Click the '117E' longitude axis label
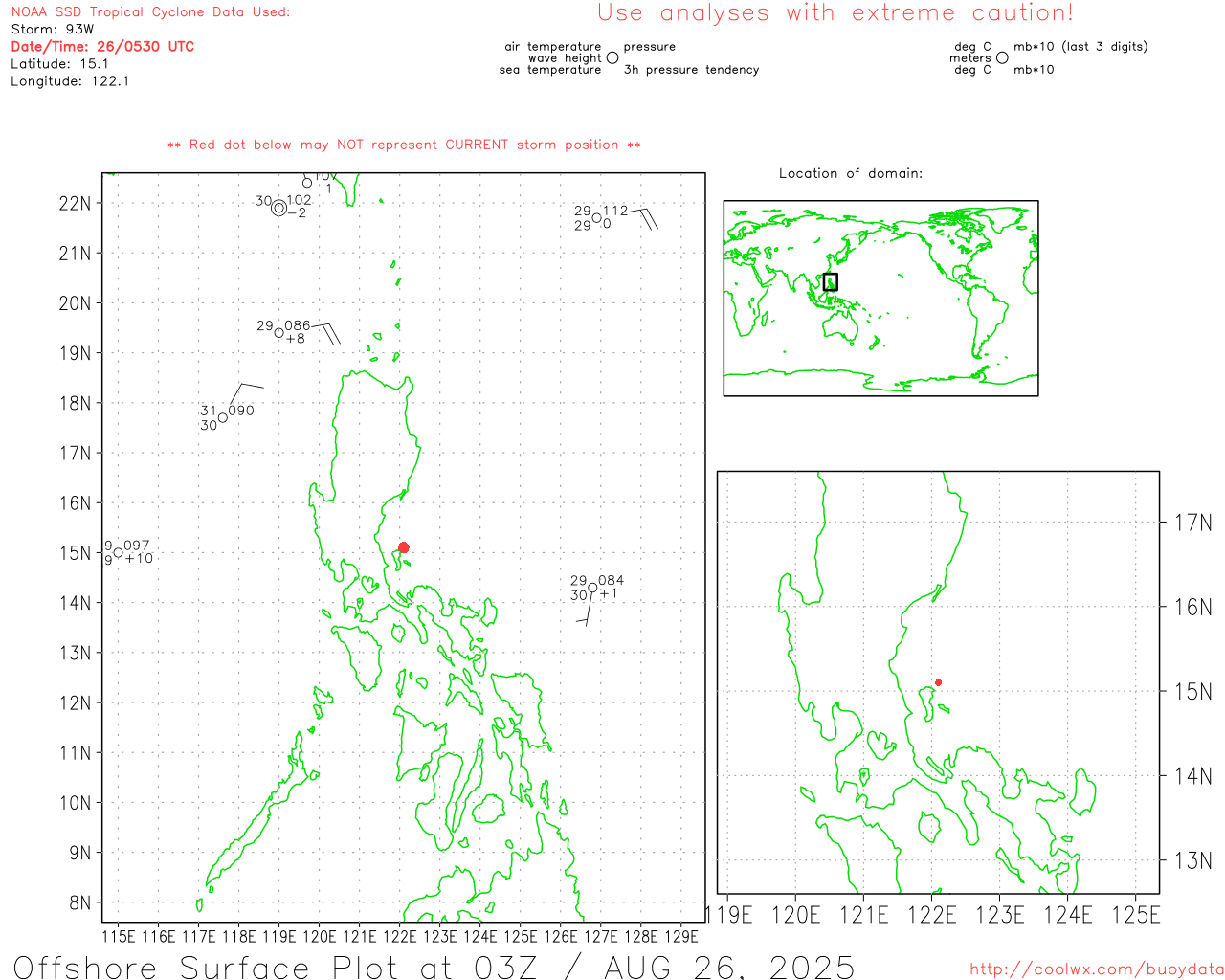This screenshot has width=1225, height=980. pyautogui.click(x=199, y=936)
